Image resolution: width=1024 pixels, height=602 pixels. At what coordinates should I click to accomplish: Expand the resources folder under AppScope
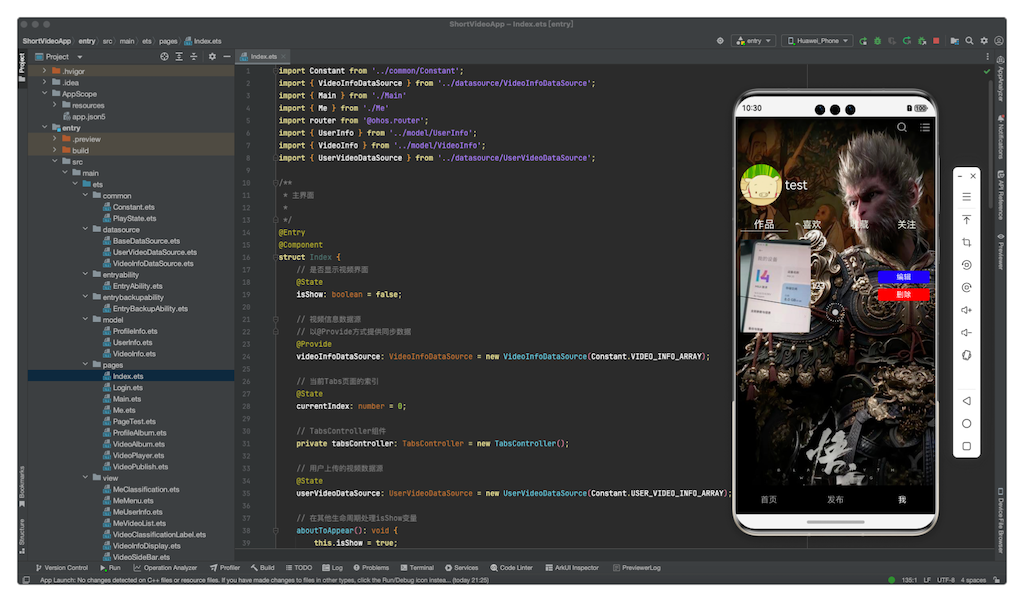point(55,104)
